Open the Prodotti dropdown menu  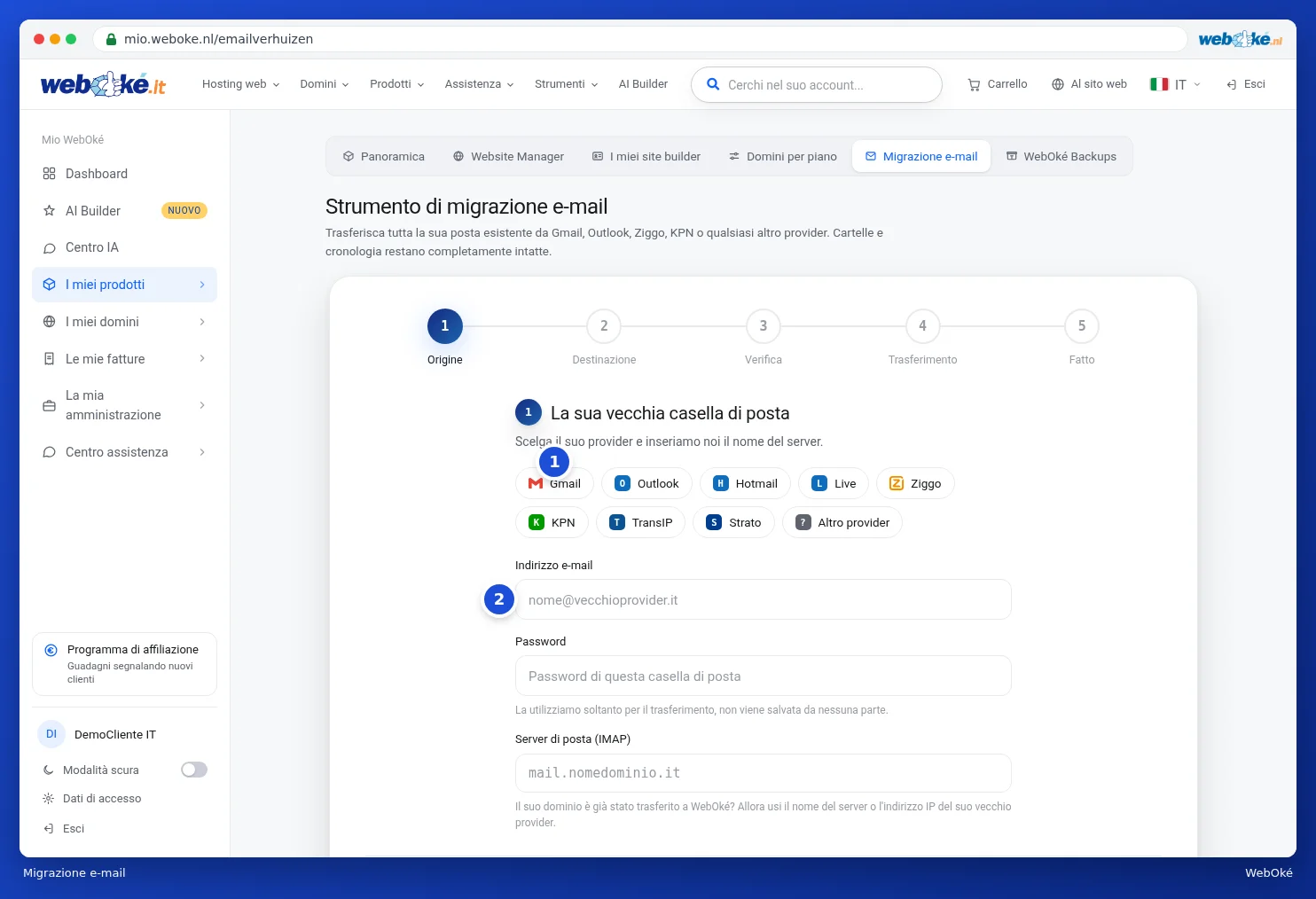[x=396, y=84]
